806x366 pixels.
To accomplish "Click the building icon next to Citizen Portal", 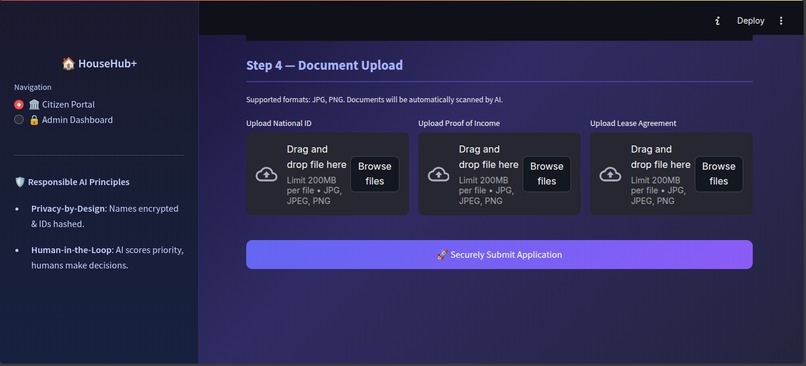I will pos(34,104).
